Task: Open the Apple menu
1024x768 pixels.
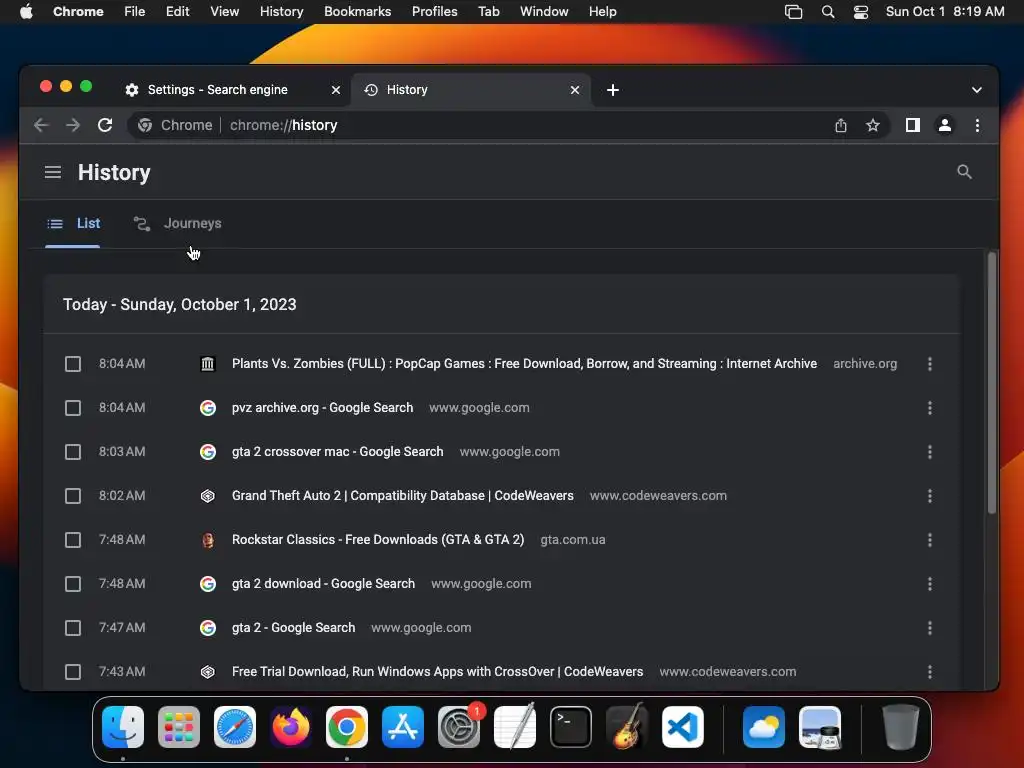Action: click(26, 12)
